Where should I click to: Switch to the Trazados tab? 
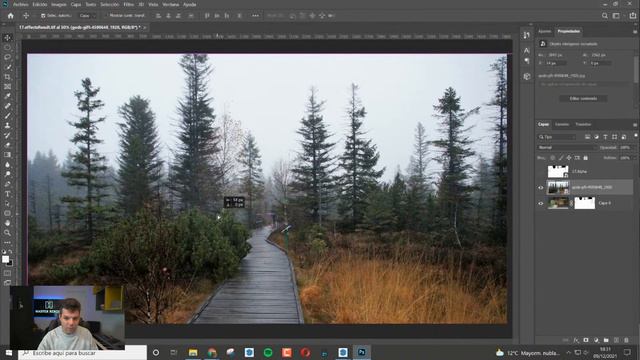pyautogui.click(x=583, y=124)
